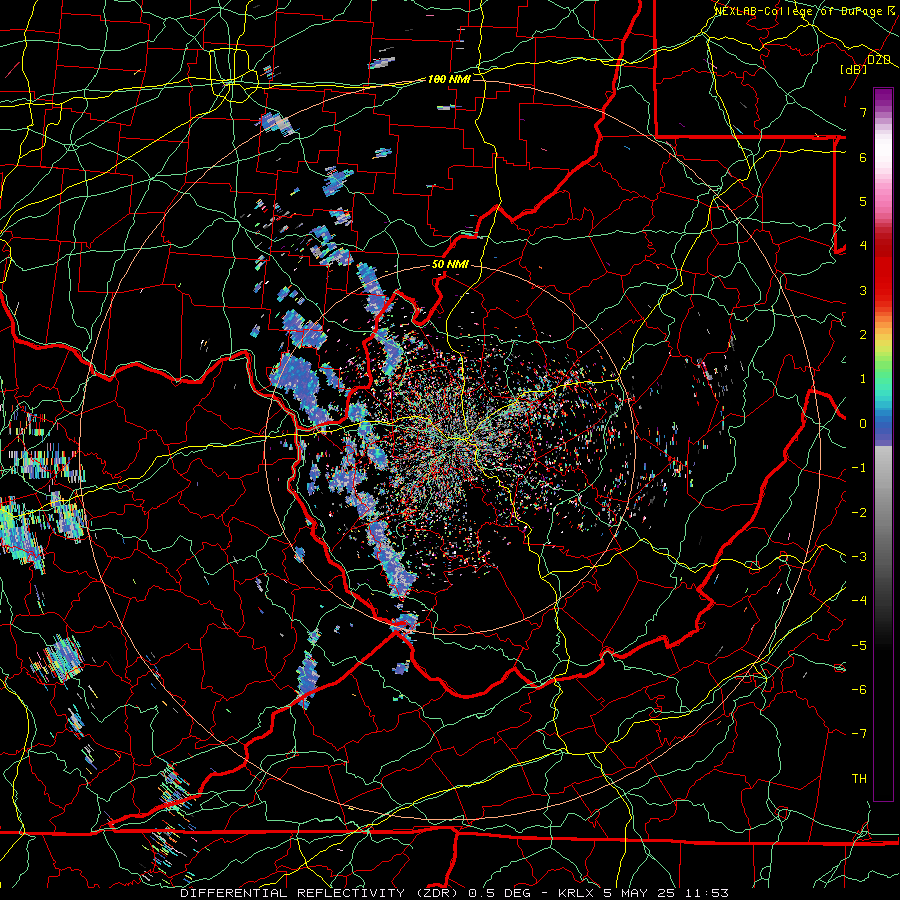This screenshot has height=900, width=900.
Task: Click the "100 NMI" range ring label
Action: pyautogui.click(x=449, y=79)
